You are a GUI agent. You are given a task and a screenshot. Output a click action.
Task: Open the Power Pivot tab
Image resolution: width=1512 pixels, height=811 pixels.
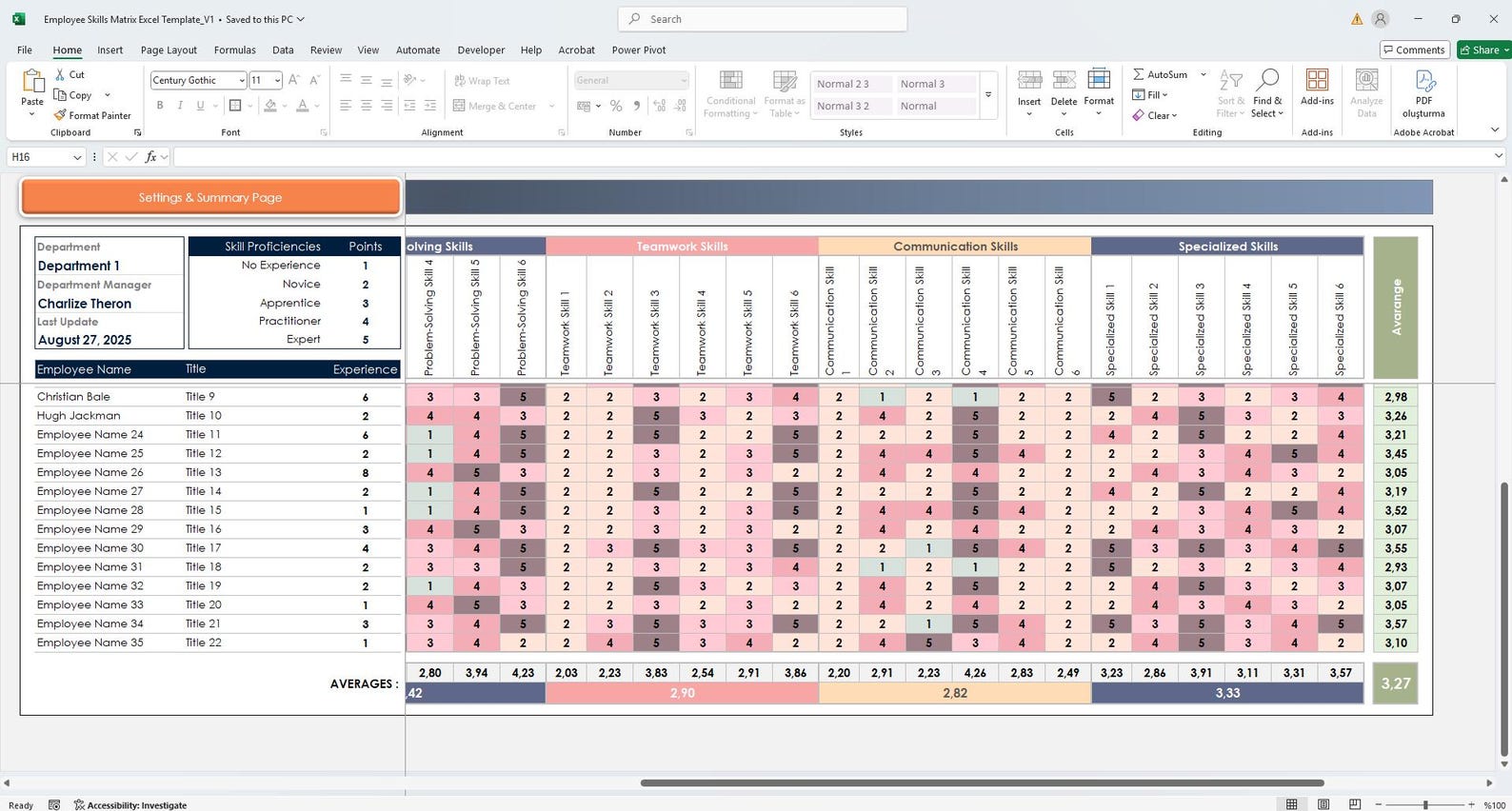639,50
